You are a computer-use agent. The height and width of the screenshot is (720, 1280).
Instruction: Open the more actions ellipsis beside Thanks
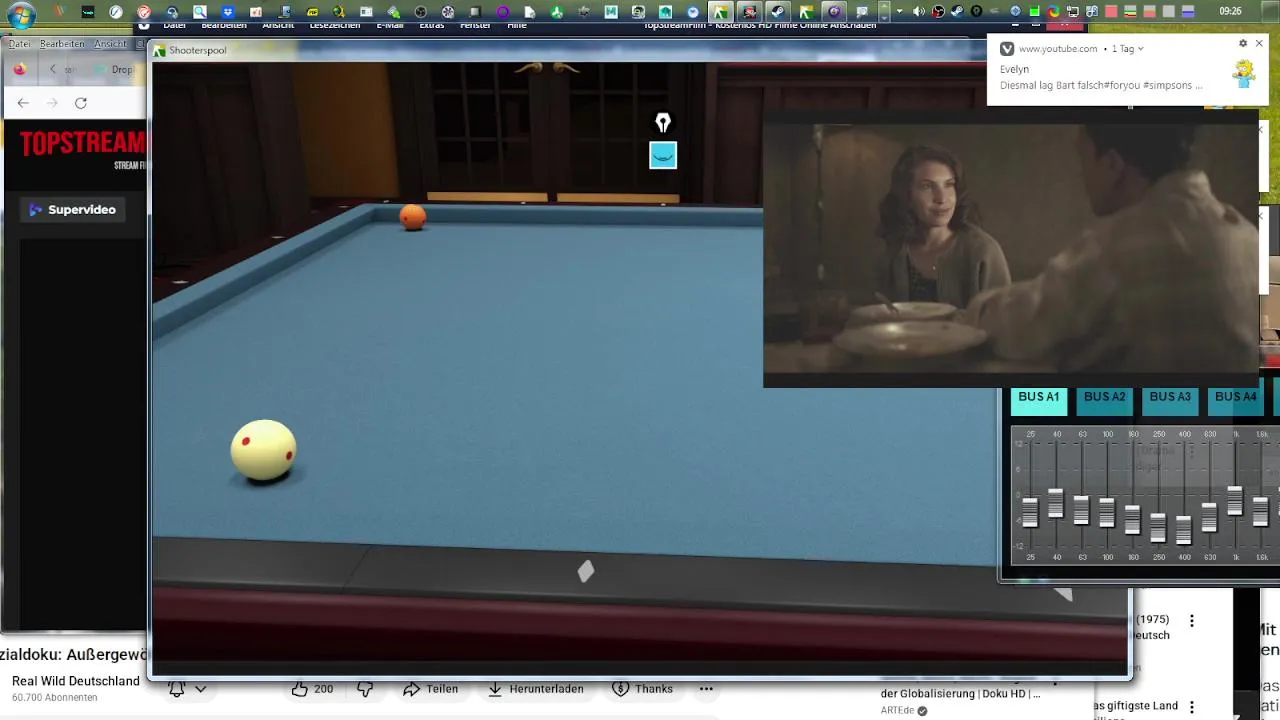point(706,689)
